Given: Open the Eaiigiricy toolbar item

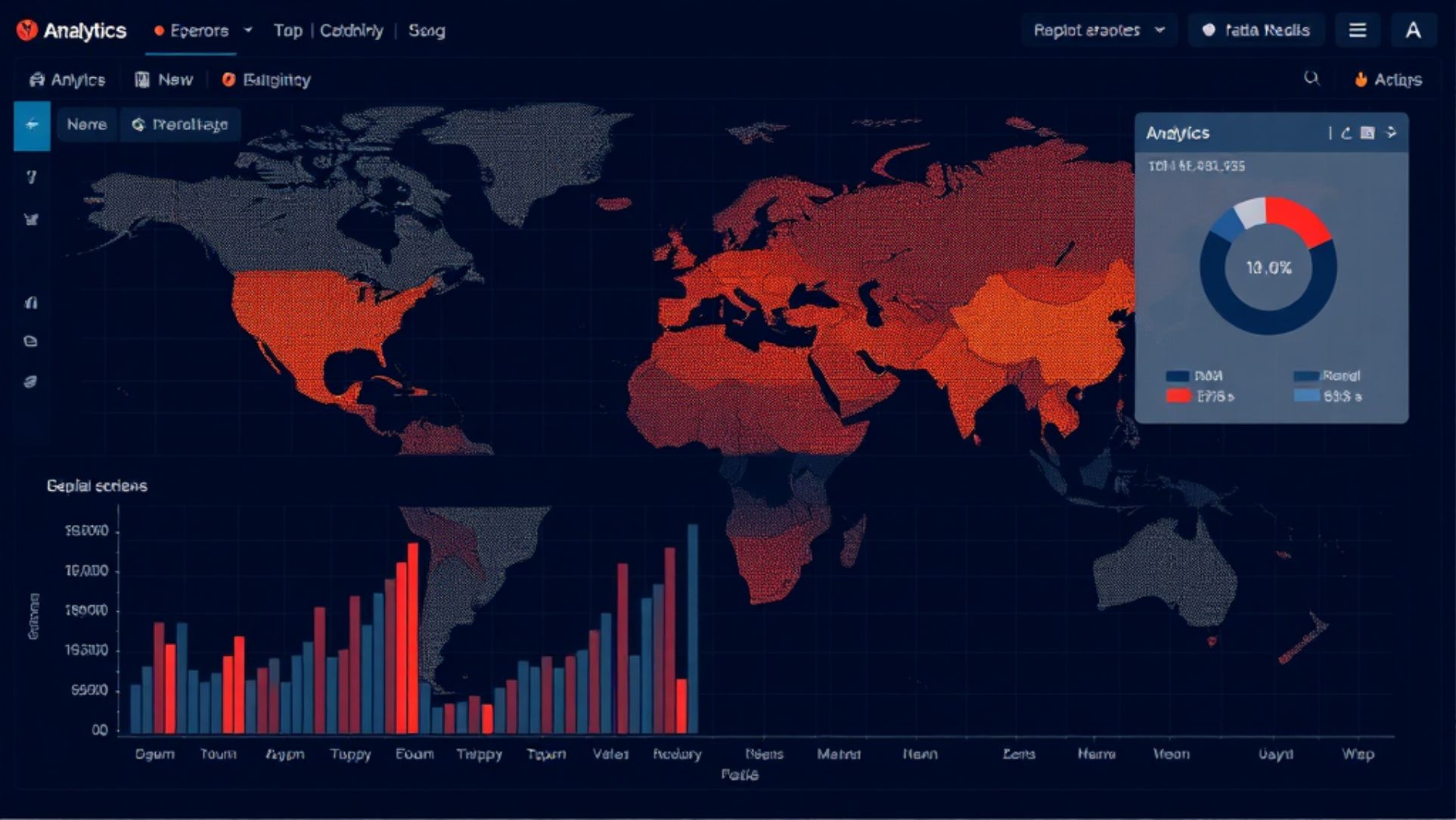Looking at the screenshot, I should coord(266,79).
